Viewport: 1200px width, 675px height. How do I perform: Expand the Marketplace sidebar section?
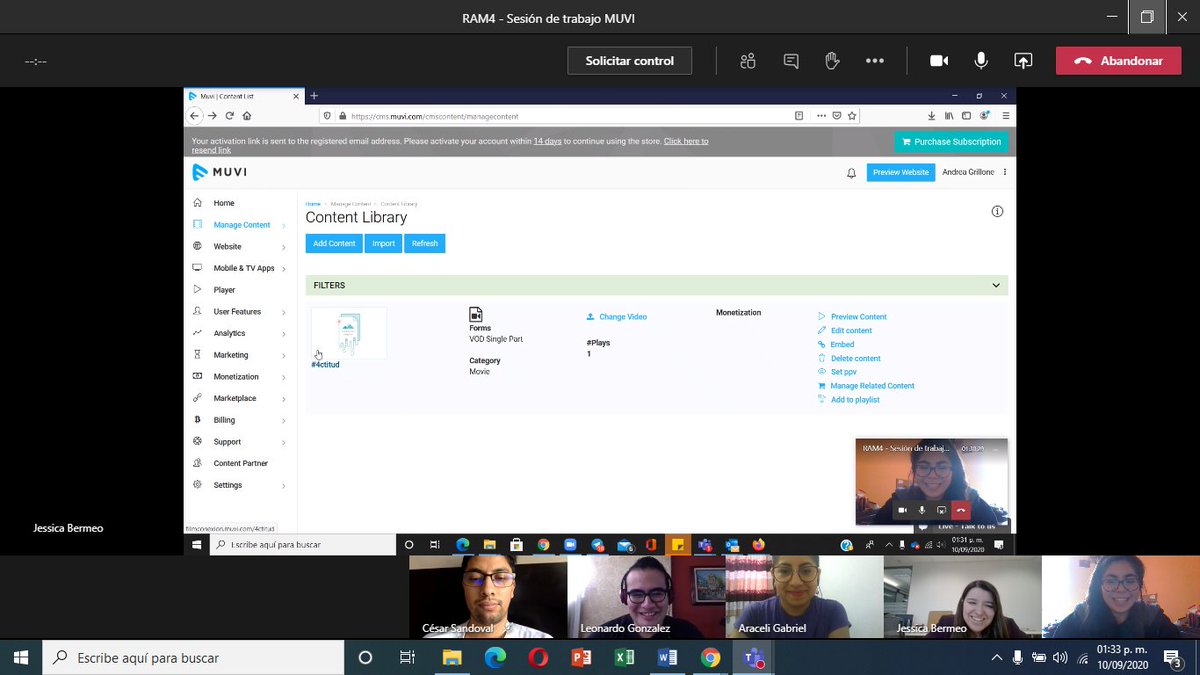(x=240, y=398)
